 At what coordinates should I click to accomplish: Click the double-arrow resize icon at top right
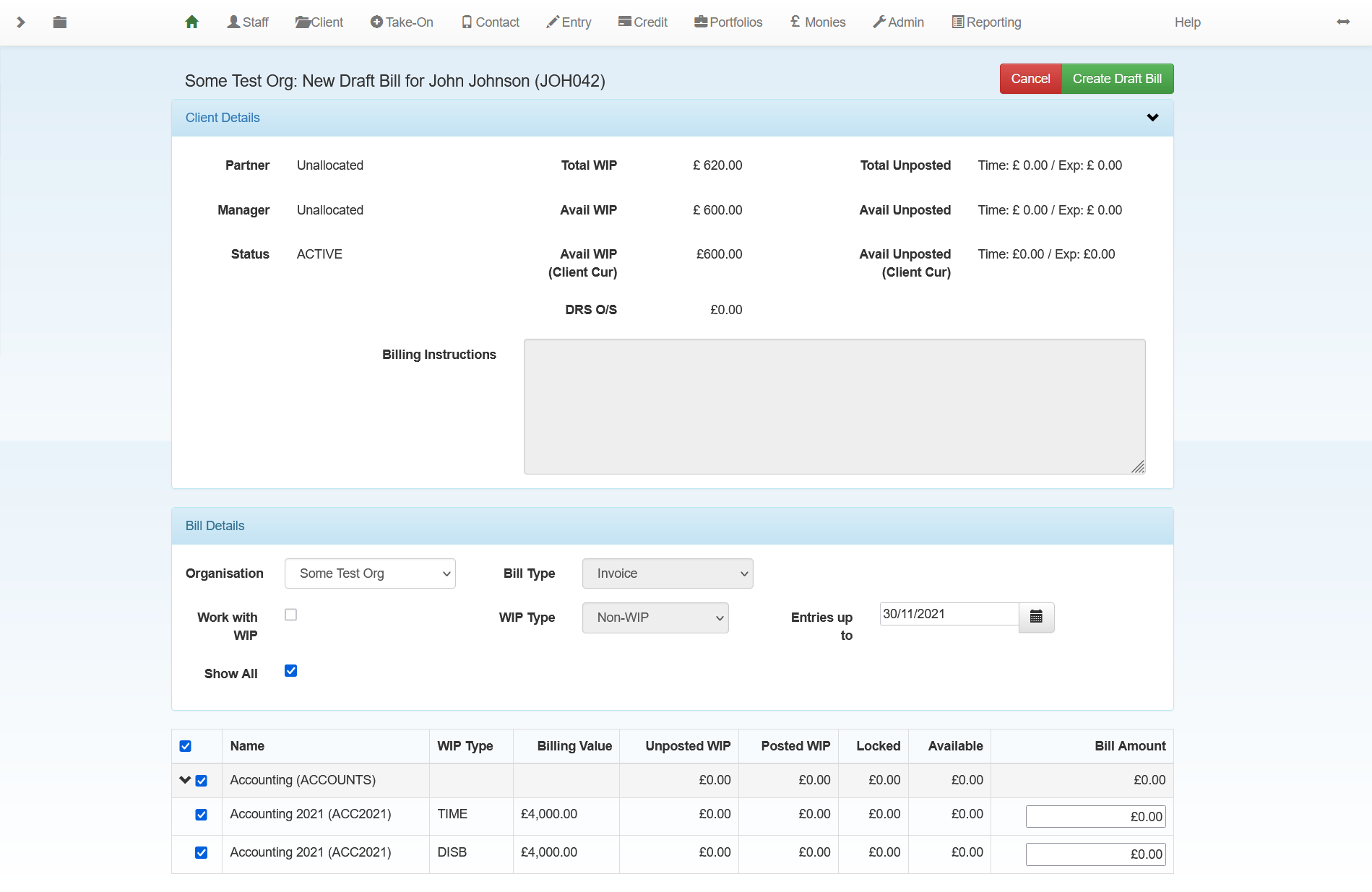(1343, 22)
